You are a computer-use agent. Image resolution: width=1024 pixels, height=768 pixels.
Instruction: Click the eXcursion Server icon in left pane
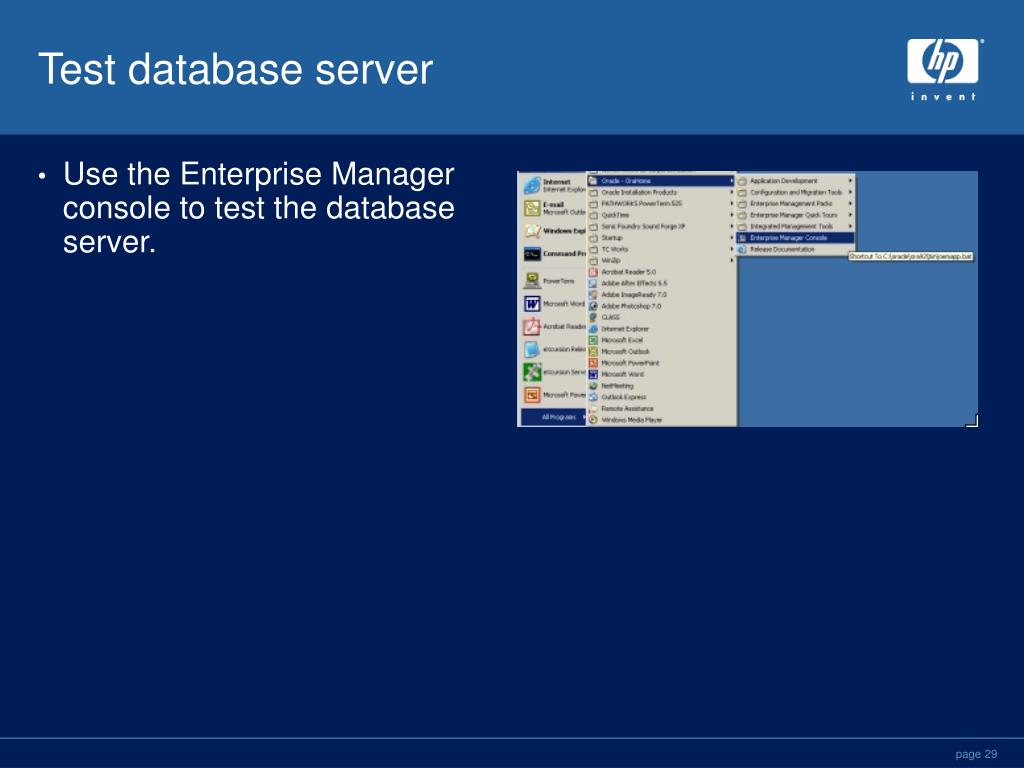pos(532,372)
